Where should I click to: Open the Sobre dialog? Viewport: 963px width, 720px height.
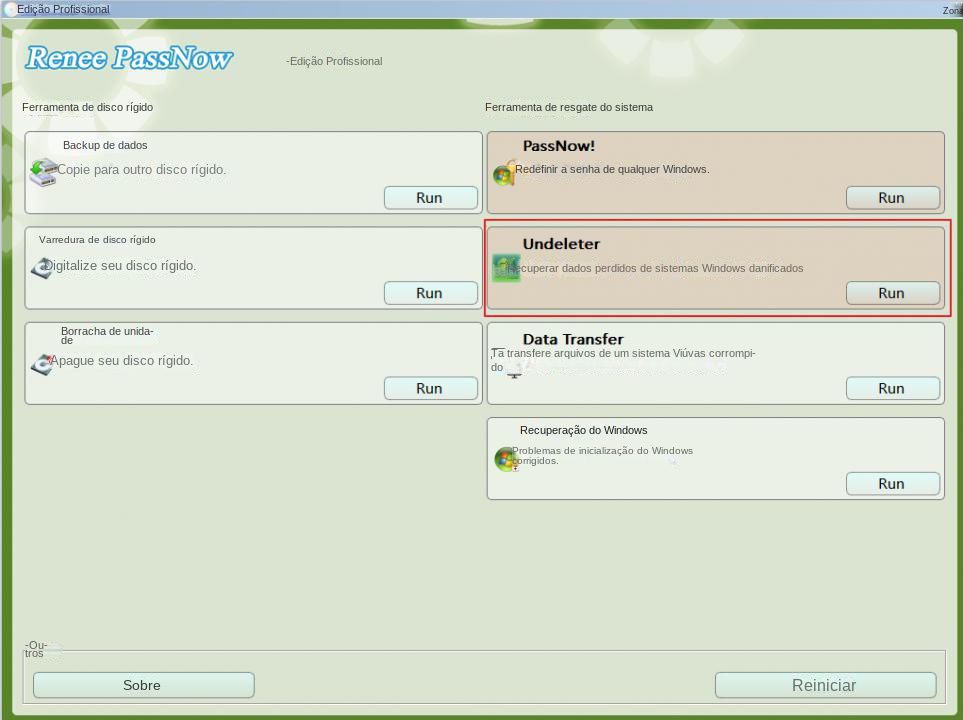(x=142, y=685)
